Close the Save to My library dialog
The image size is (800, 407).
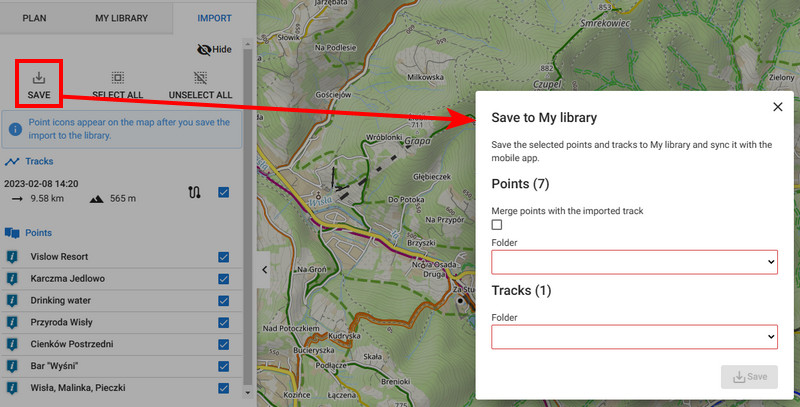777,107
